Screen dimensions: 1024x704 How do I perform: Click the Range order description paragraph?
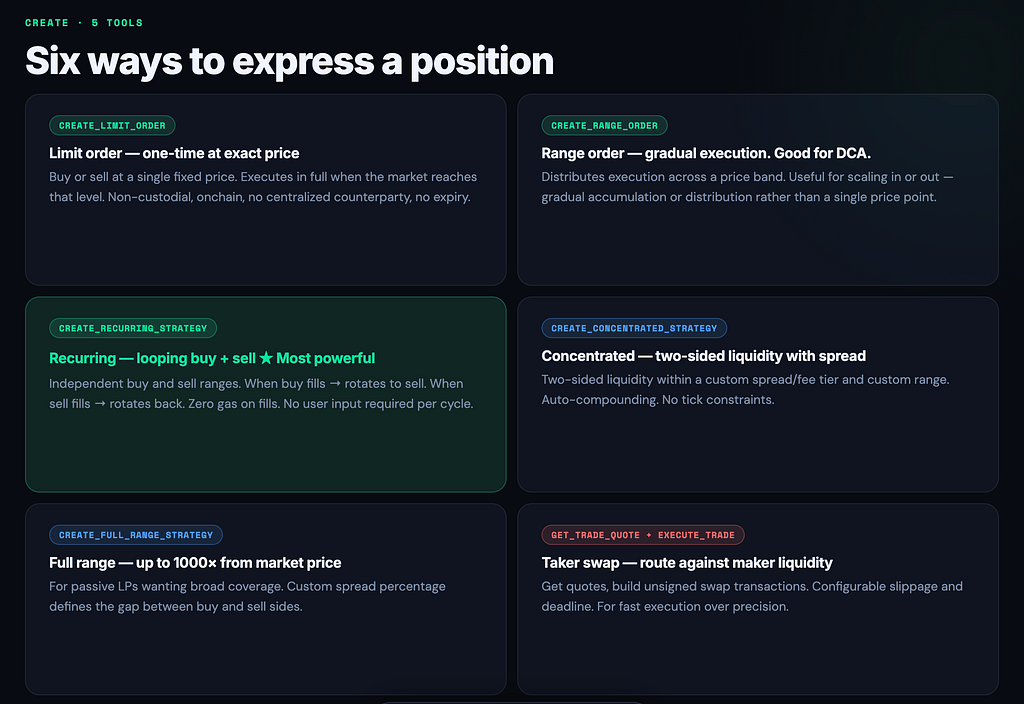tap(747, 187)
